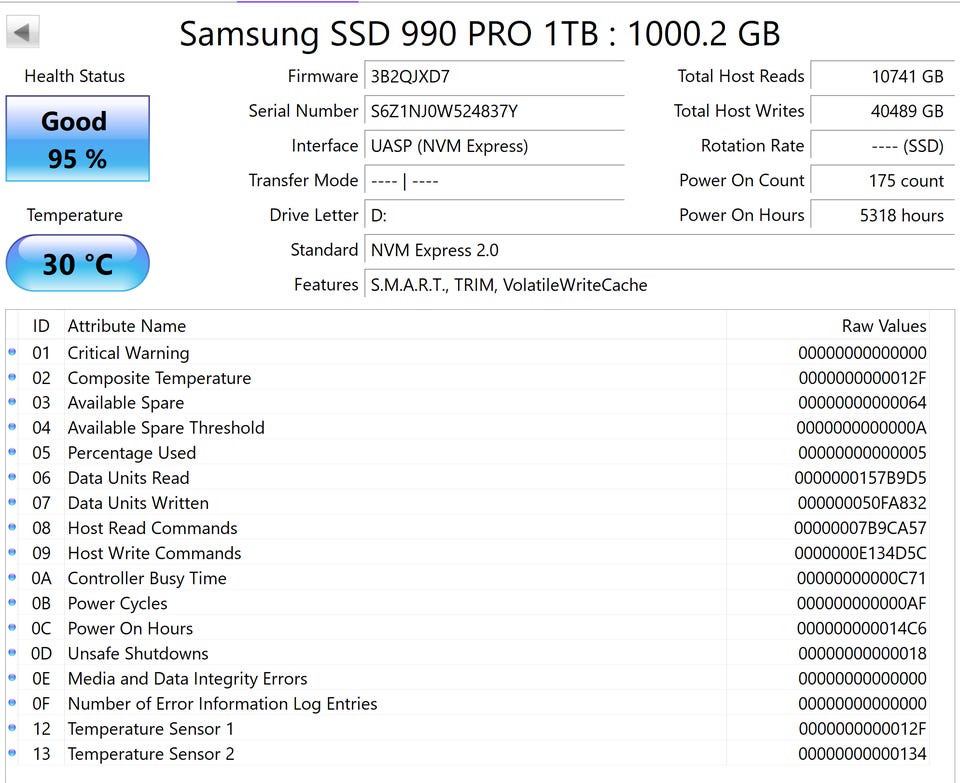Image resolution: width=960 pixels, height=783 pixels.
Task: Select the Host Write Commands attribute name
Action: tap(154, 553)
